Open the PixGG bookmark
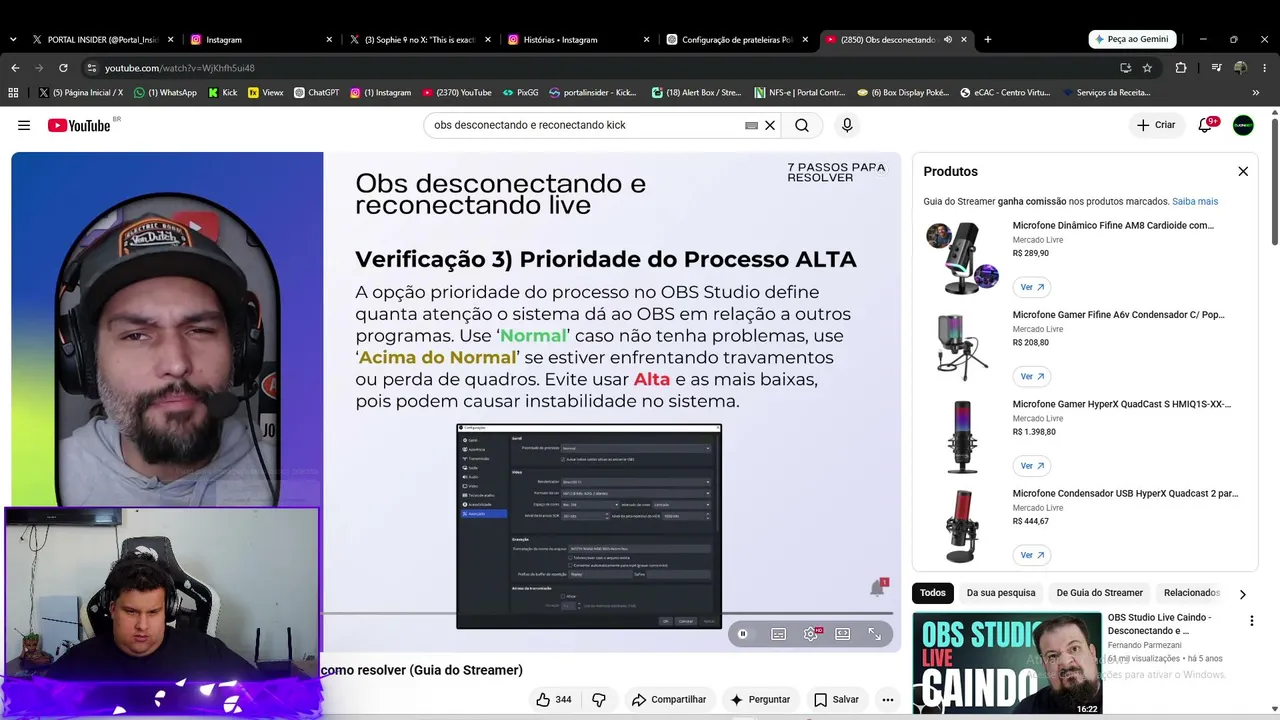Viewport: 1280px width, 720px height. point(520,93)
